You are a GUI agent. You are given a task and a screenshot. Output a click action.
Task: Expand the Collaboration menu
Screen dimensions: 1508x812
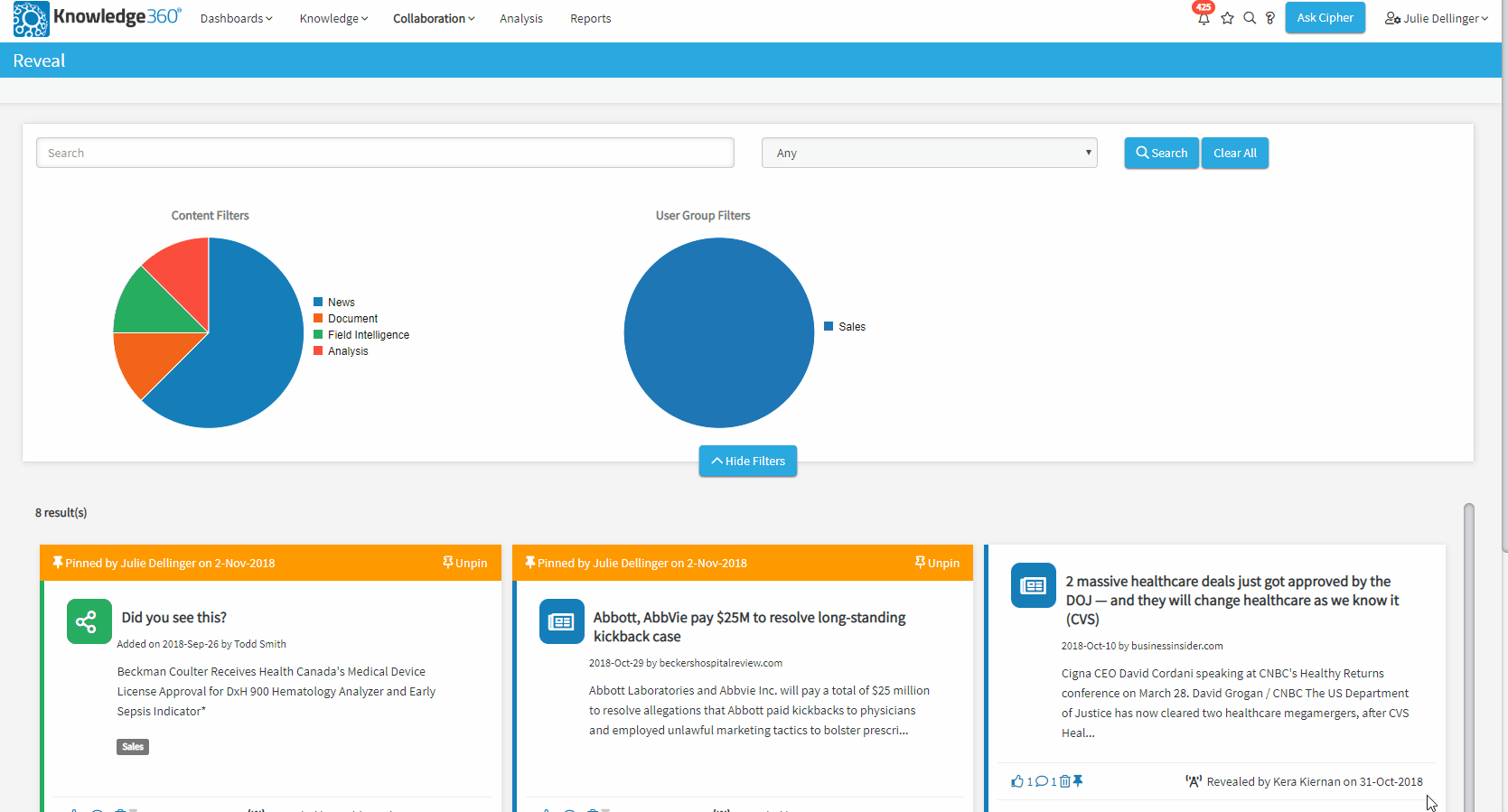pos(434,18)
